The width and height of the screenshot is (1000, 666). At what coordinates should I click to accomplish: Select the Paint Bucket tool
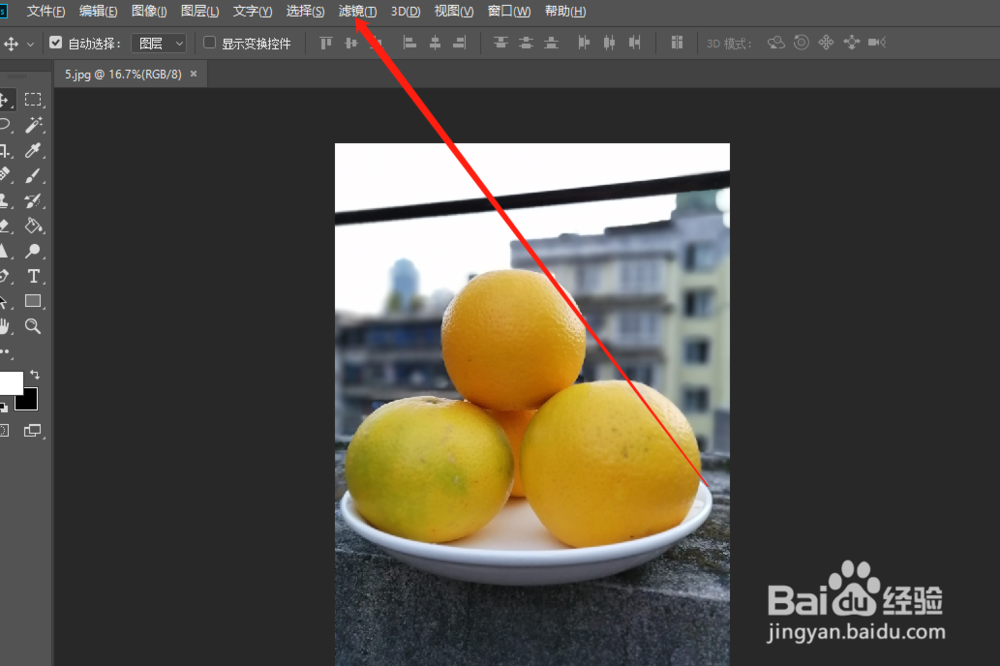click(33, 225)
